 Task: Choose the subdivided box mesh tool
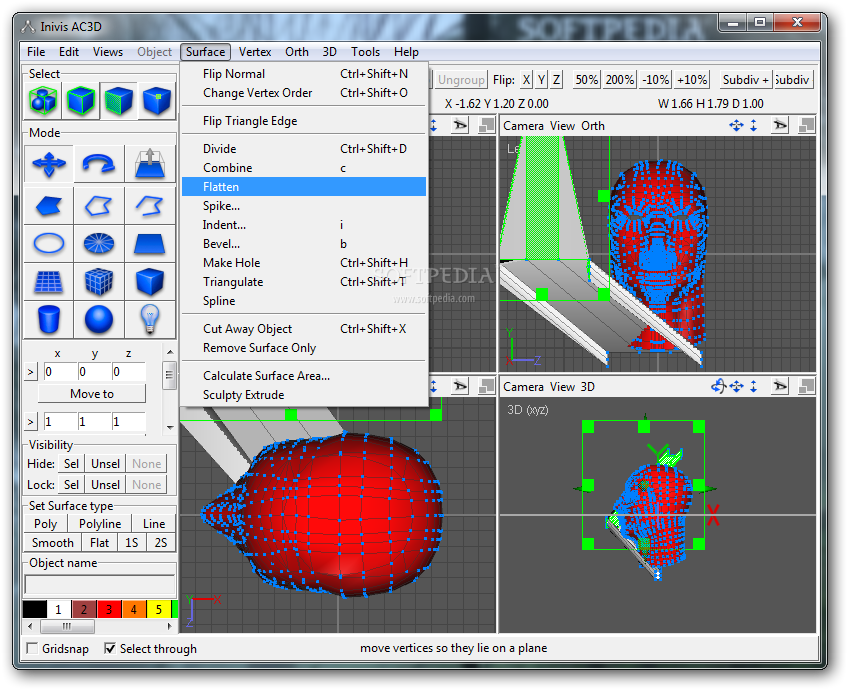[98, 281]
